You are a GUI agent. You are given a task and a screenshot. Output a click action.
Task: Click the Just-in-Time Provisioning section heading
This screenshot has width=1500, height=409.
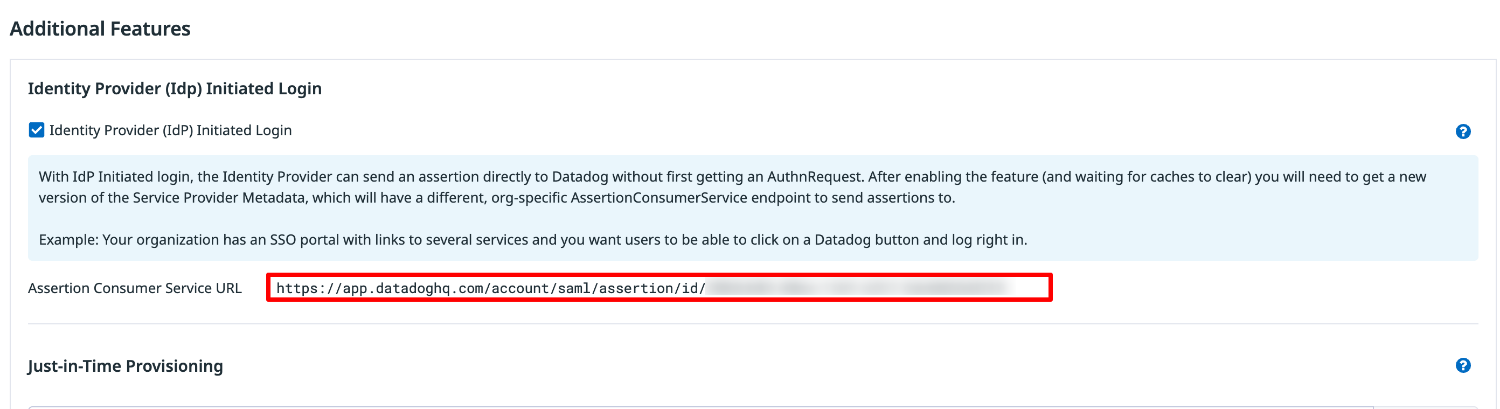[125, 366]
